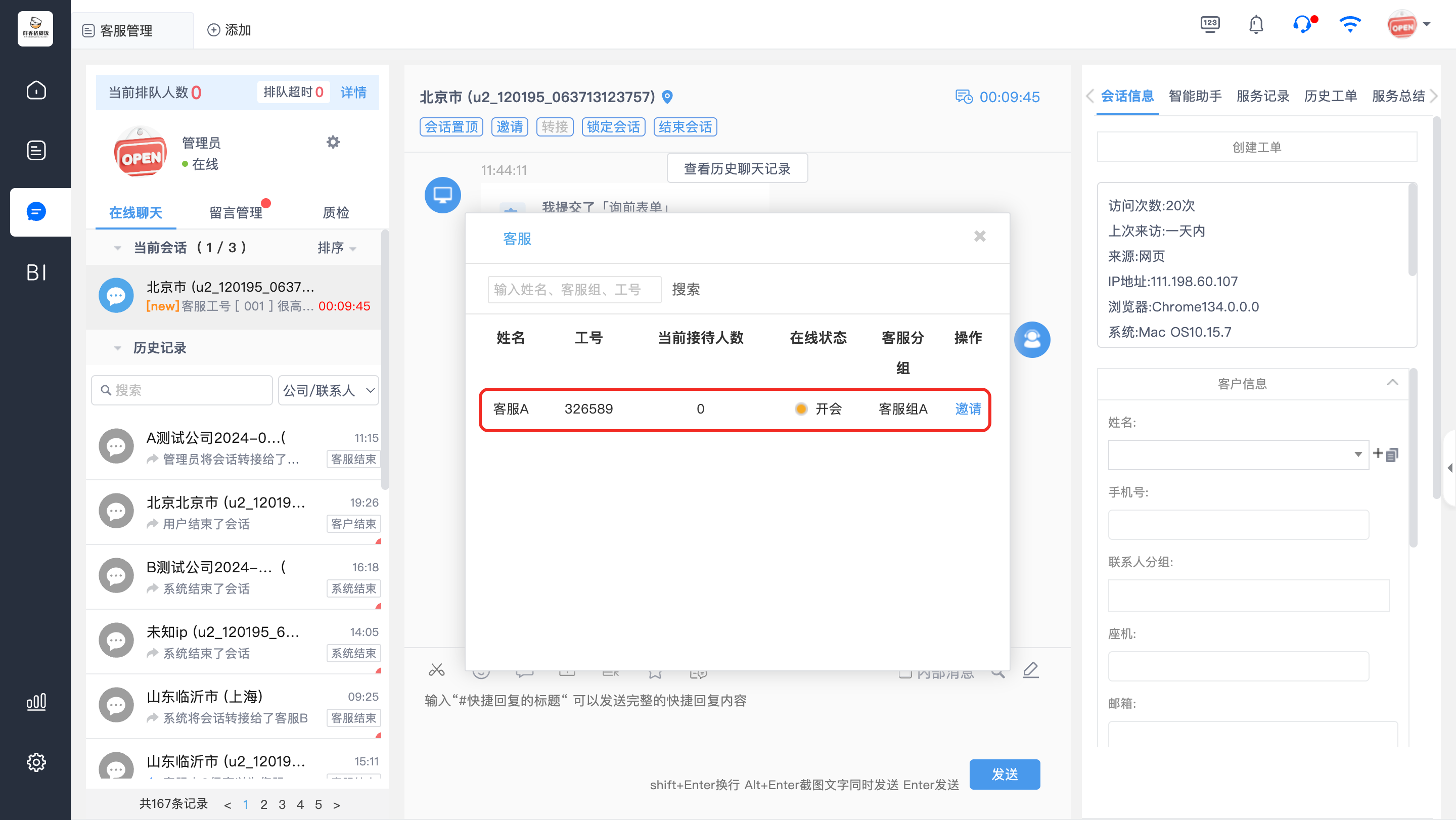Click the scissors screenshot tool
Screen dimensions: 1456x820
coord(436,670)
